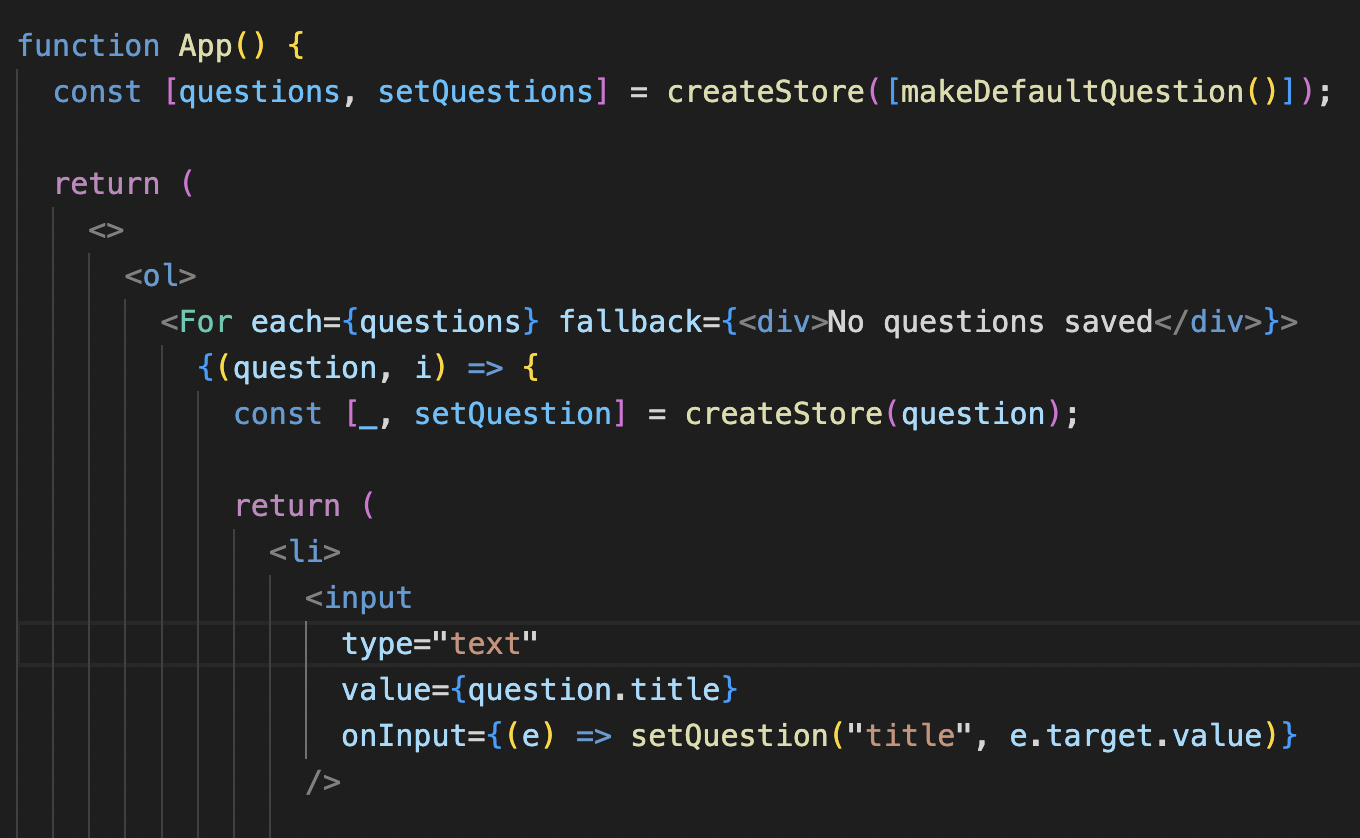This screenshot has height=838, width=1360.
Task: Click the 'const' keyword on the questions line
Action: coord(98,92)
